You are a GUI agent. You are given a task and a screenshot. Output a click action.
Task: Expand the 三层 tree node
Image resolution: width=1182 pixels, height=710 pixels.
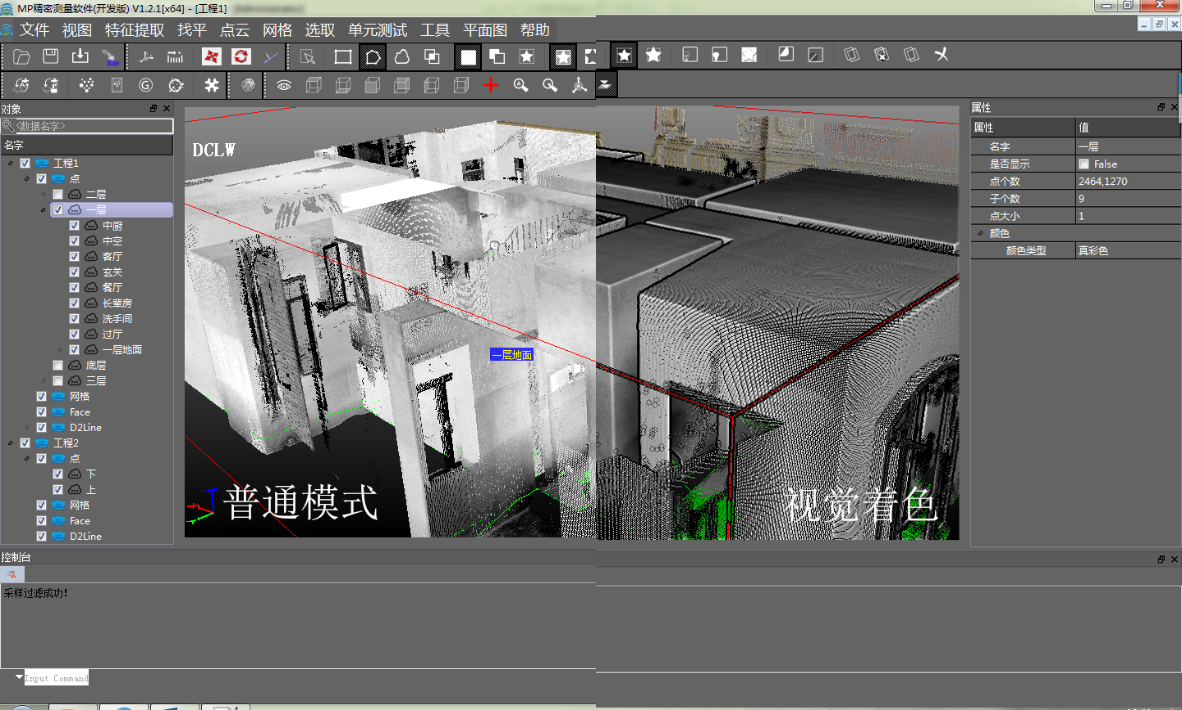(43, 381)
